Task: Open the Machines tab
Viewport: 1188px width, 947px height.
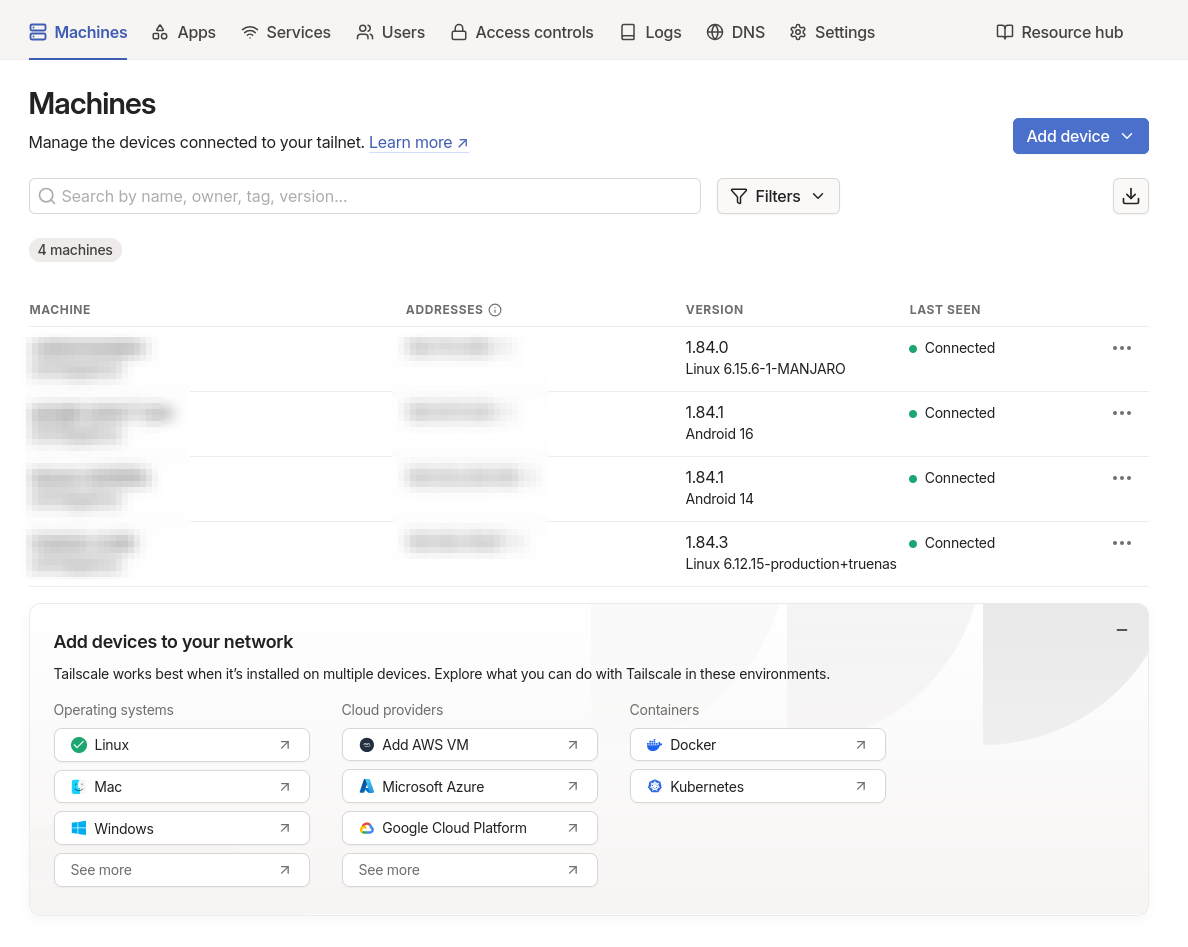Action: (x=78, y=33)
